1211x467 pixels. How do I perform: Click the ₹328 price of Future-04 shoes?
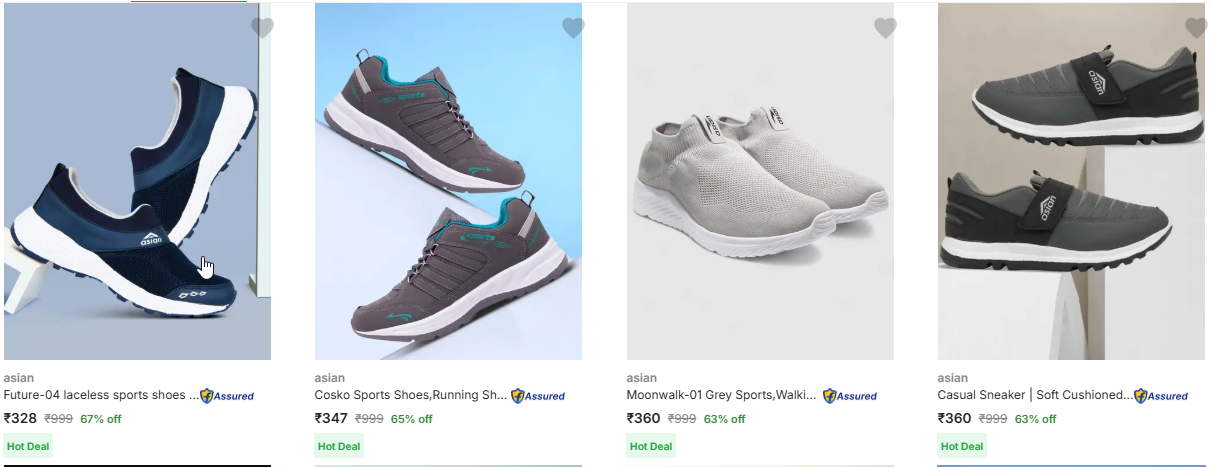tap(21, 419)
